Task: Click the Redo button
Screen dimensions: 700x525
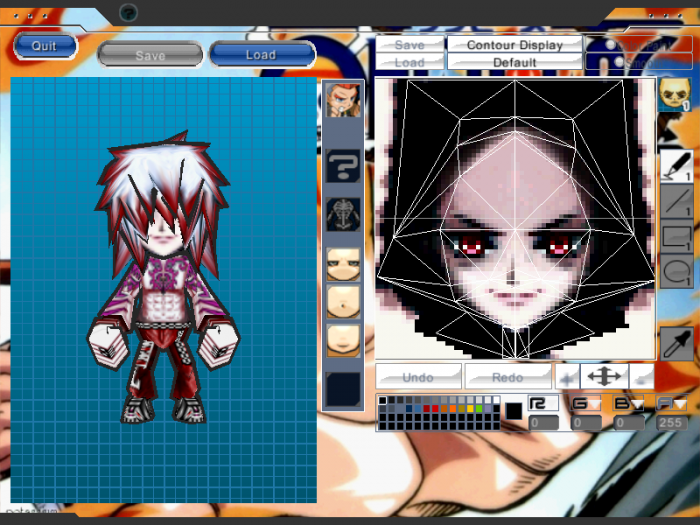Action: [x=508, y=377]
